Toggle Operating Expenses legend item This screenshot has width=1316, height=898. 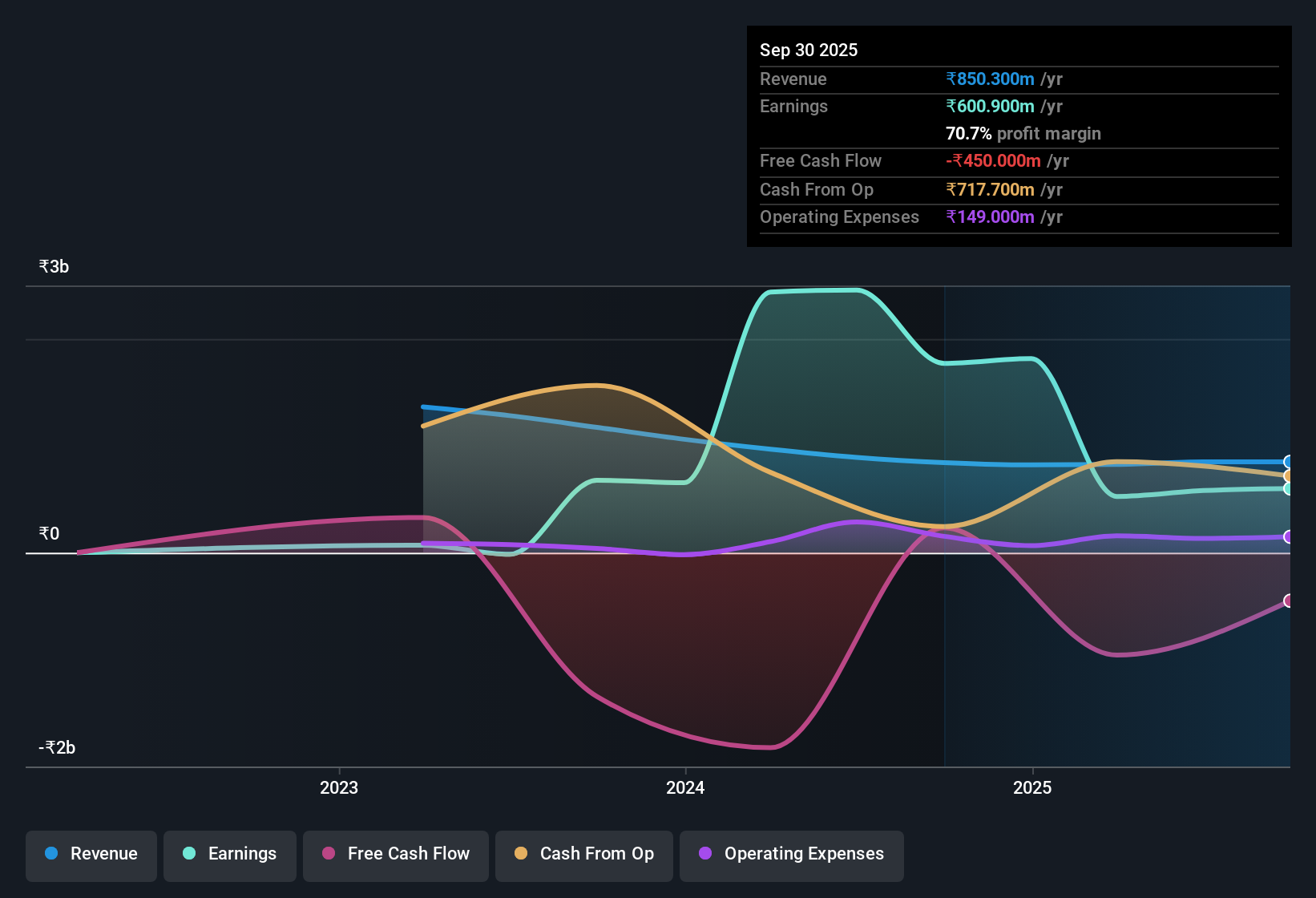tap(792, 854)
